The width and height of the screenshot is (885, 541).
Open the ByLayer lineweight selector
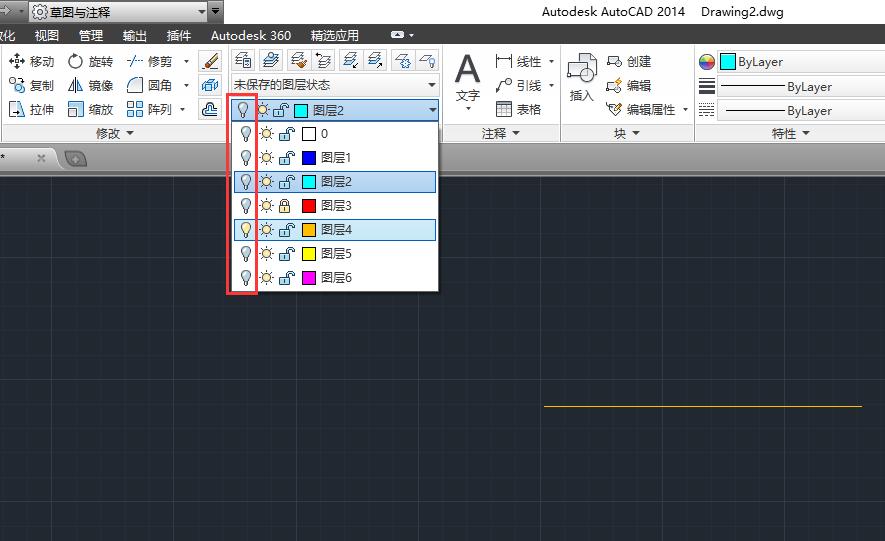pos(801,86)
